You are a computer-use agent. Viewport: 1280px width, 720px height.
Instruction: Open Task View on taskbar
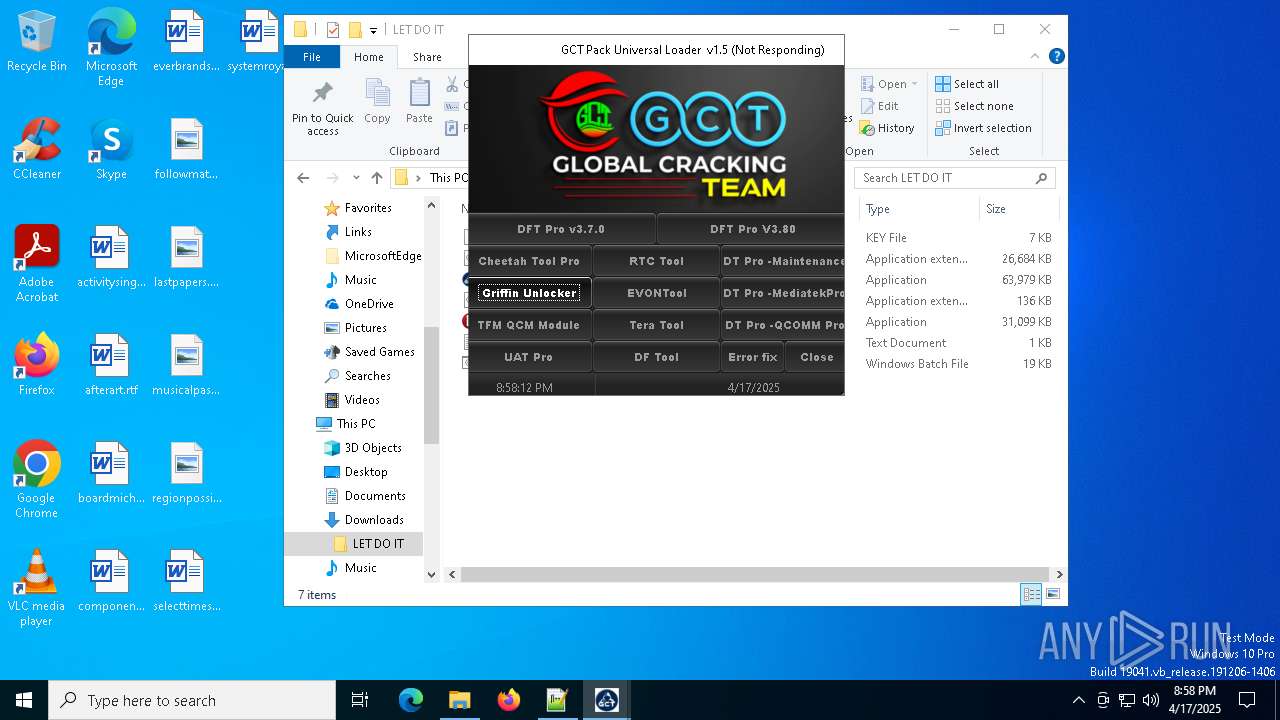coord(360,700)
